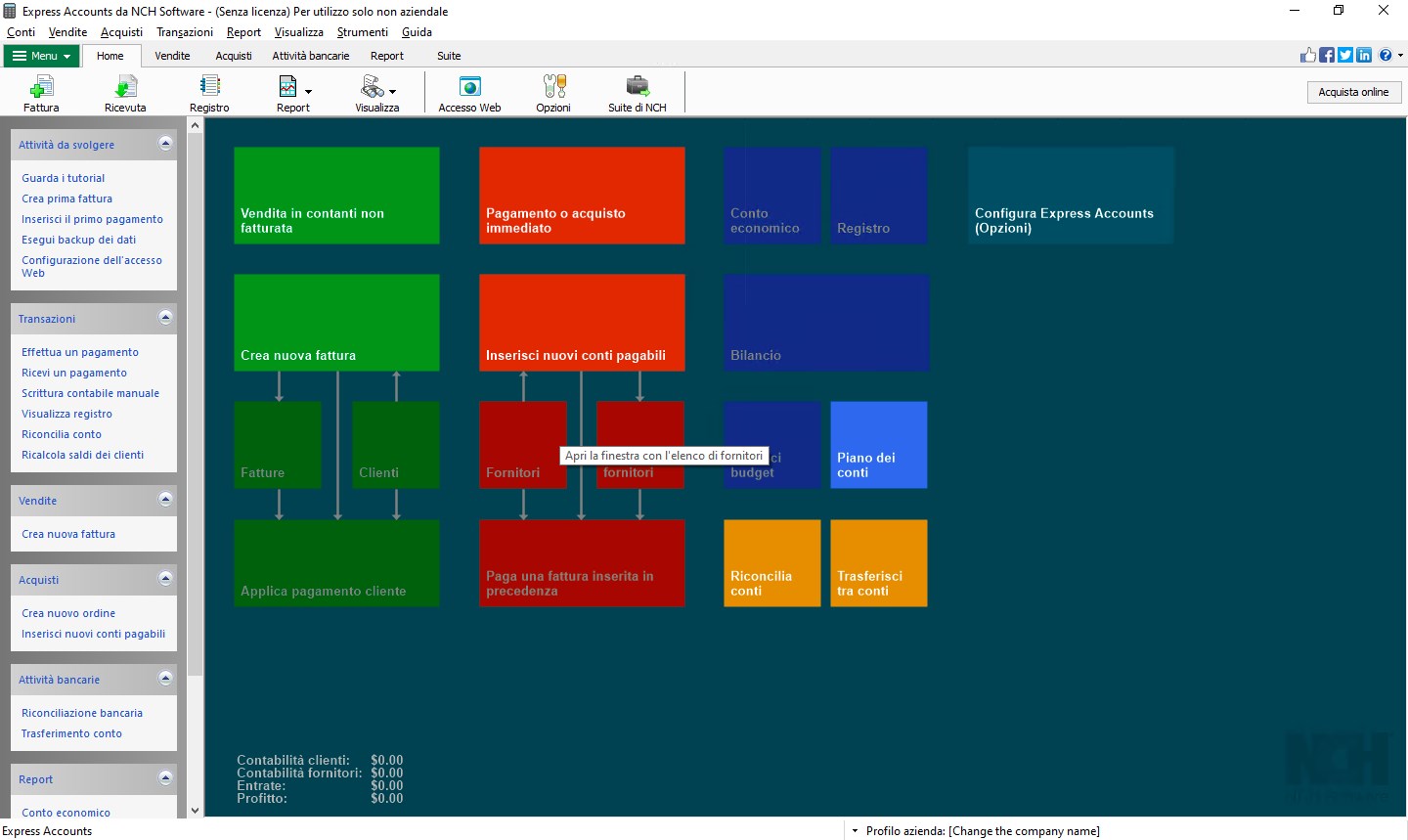This screenshot has height=840, width=1408.
Task: Click the red Pagamento o acquisto immediato tile
Action: point(582,196)
